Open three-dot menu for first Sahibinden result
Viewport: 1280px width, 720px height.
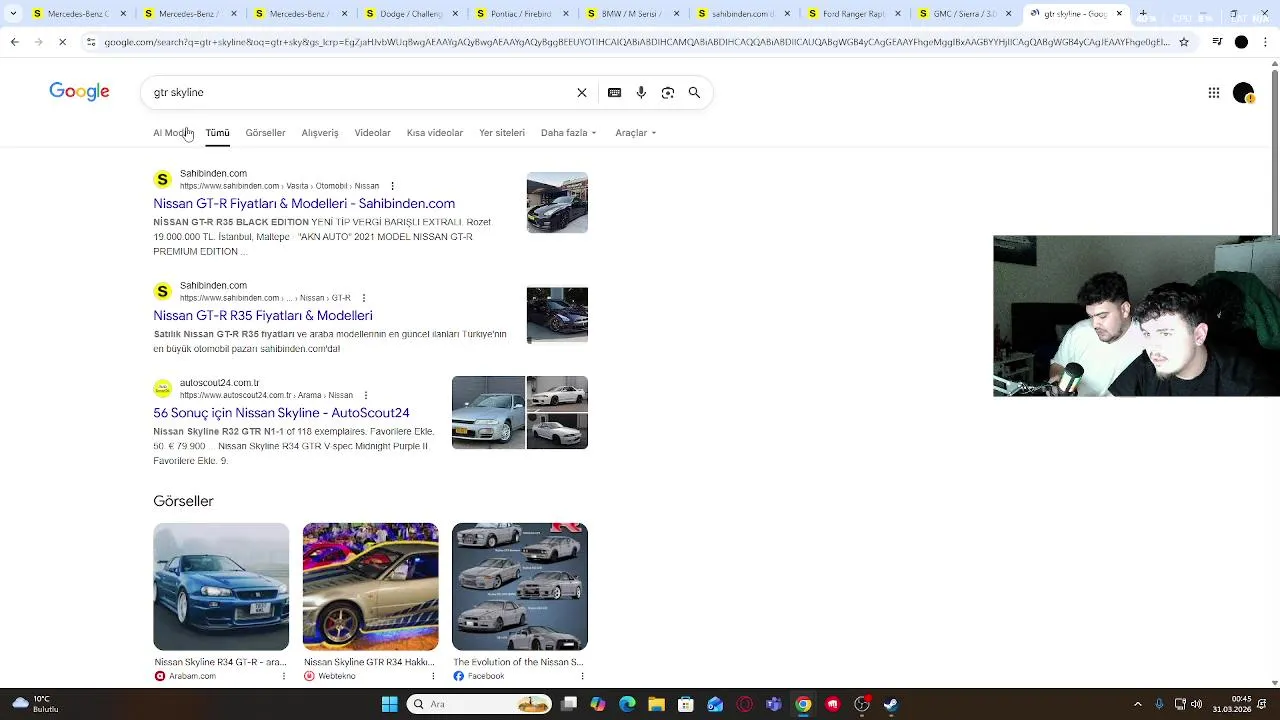[392, 186]
